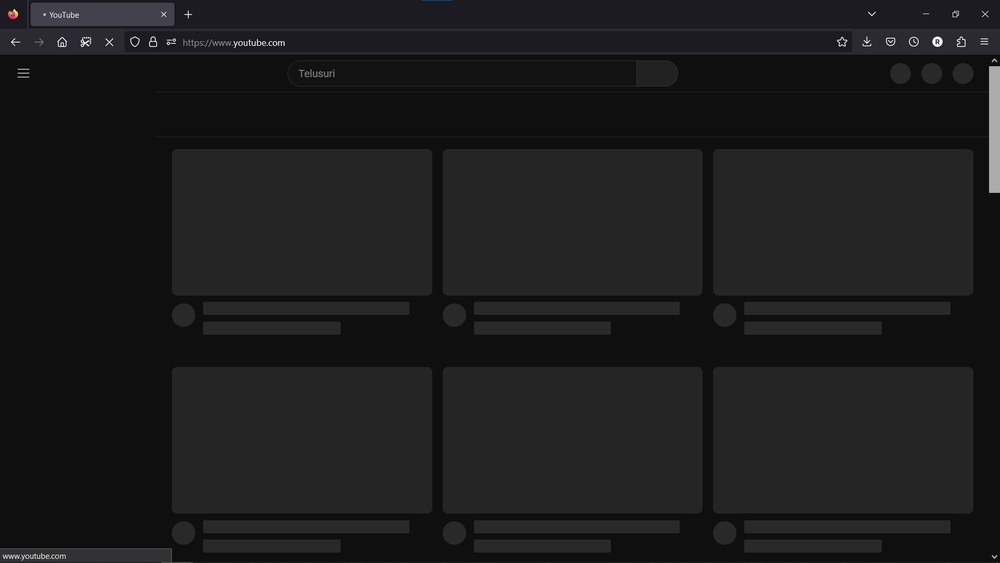Click the Firefox Home button
Viewport: 1000px width, 563px height.
click(x=62, y=42)
